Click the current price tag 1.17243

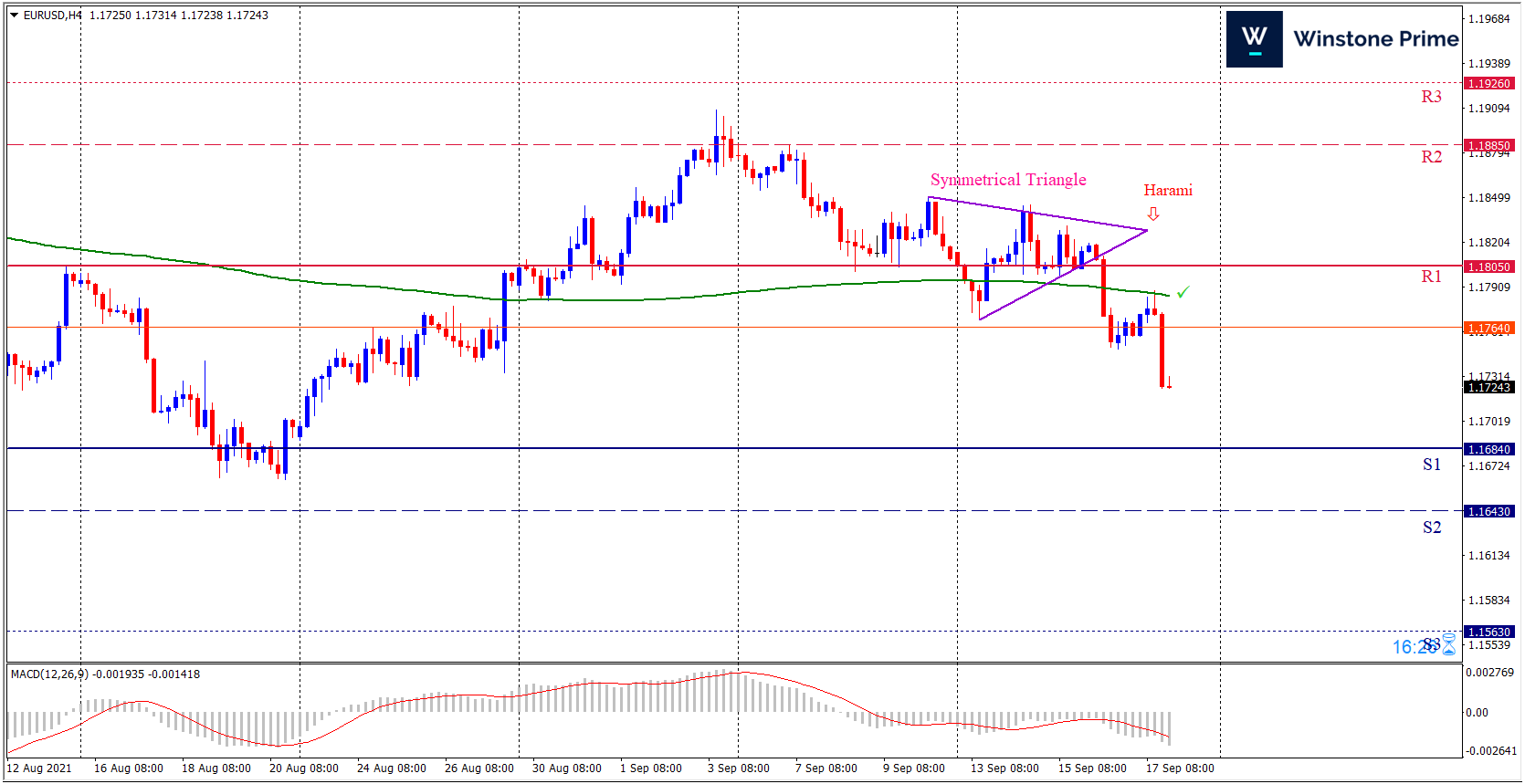point(1488,387)
